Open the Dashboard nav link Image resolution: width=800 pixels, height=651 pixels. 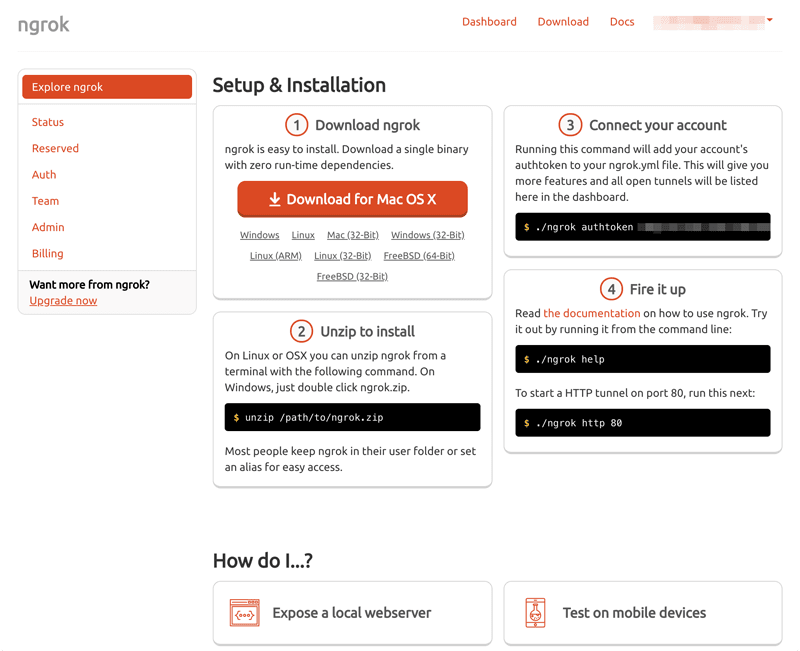(x=489, y=22)
